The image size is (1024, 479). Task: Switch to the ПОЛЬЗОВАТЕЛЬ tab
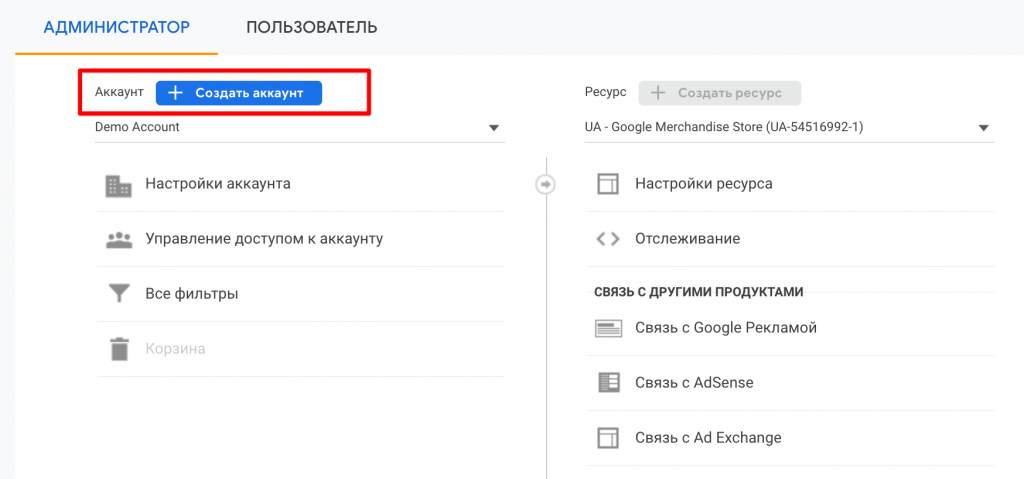pyautogui.click(x=311, y=27)
